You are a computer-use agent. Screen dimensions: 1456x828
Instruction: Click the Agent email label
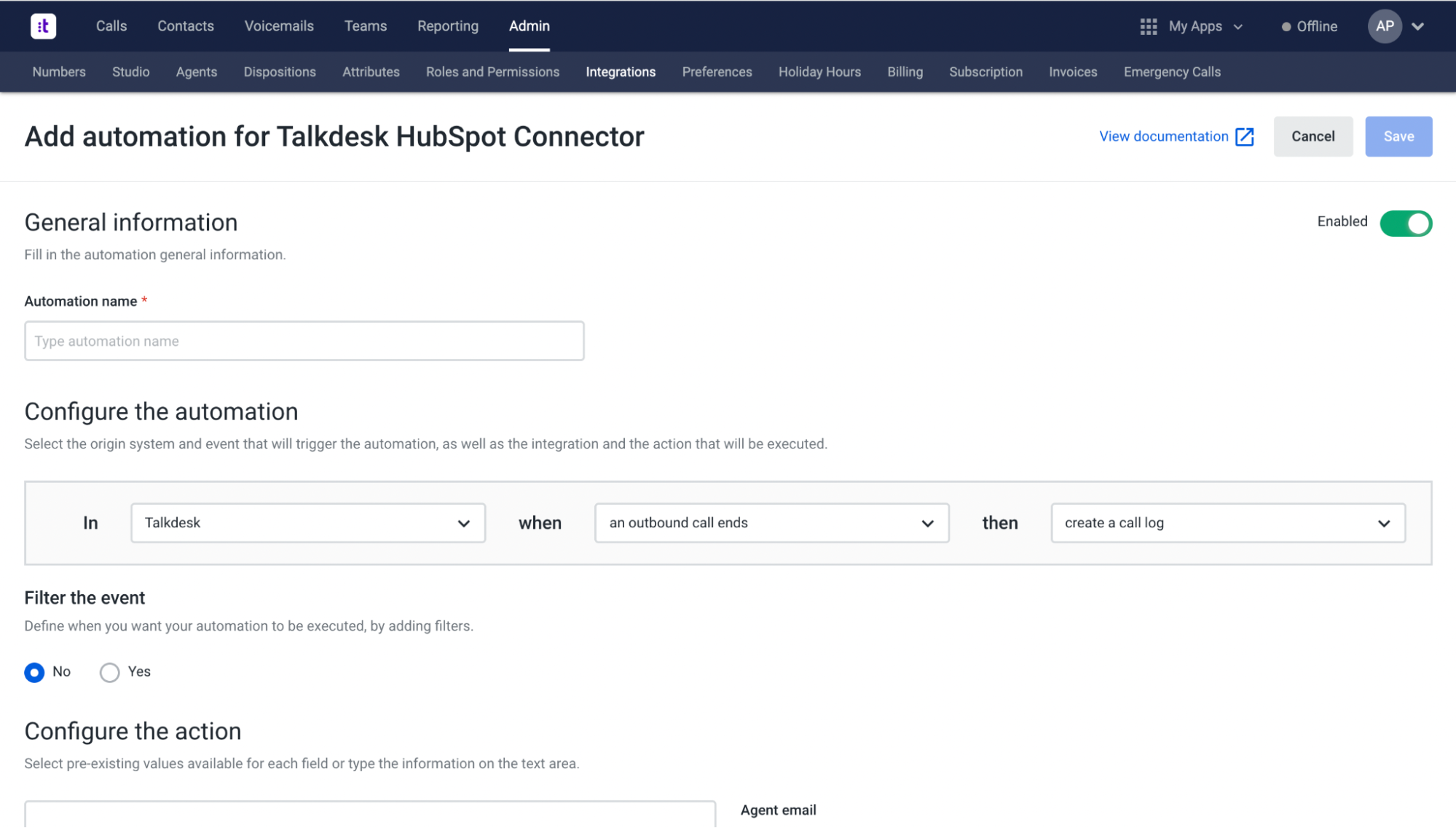pos(778,811)
